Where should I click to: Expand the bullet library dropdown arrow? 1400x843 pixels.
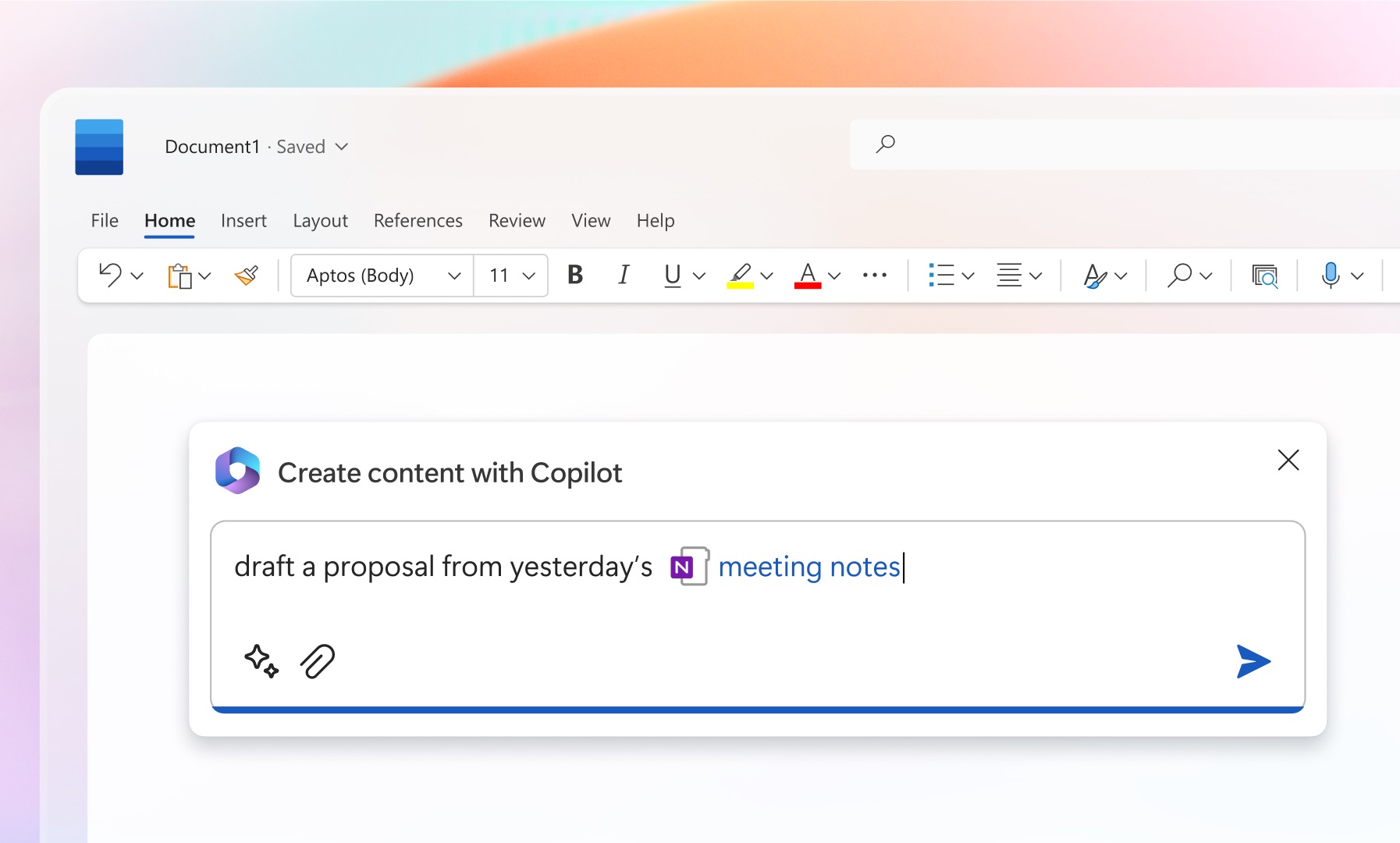968,276
